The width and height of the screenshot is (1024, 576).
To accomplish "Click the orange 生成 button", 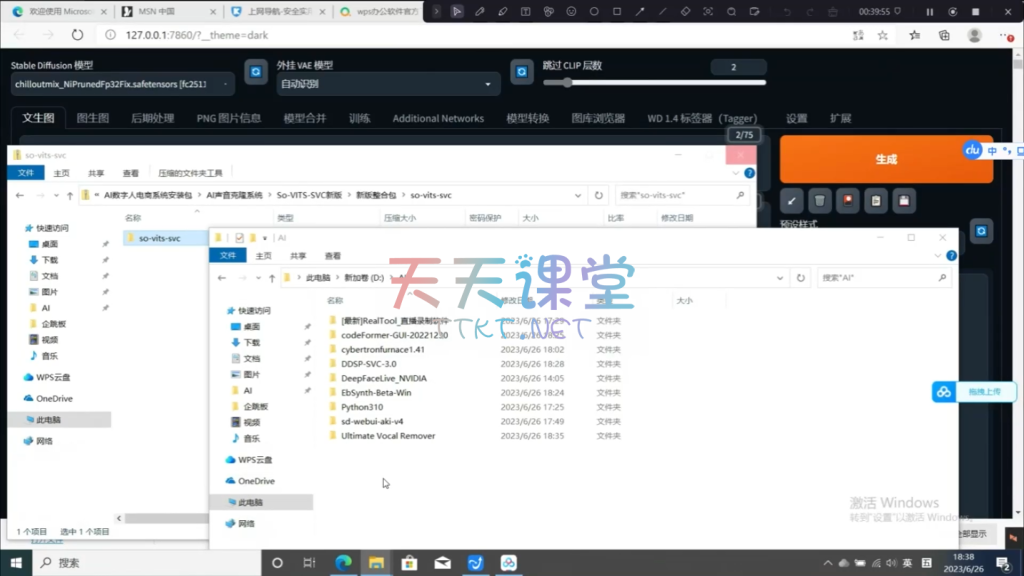I will click(886, 159).
